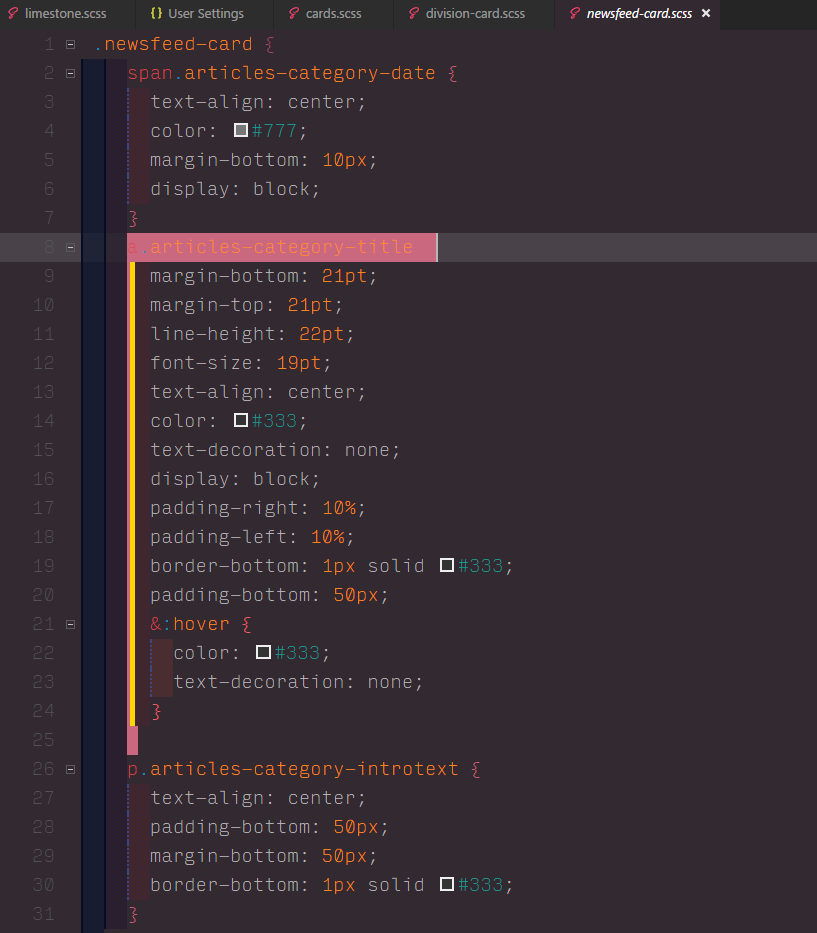The height and width of the screenshot is (933, 817).
Task: Click the color swatch next to #333 on line 14
Action: tap(240, 421)
